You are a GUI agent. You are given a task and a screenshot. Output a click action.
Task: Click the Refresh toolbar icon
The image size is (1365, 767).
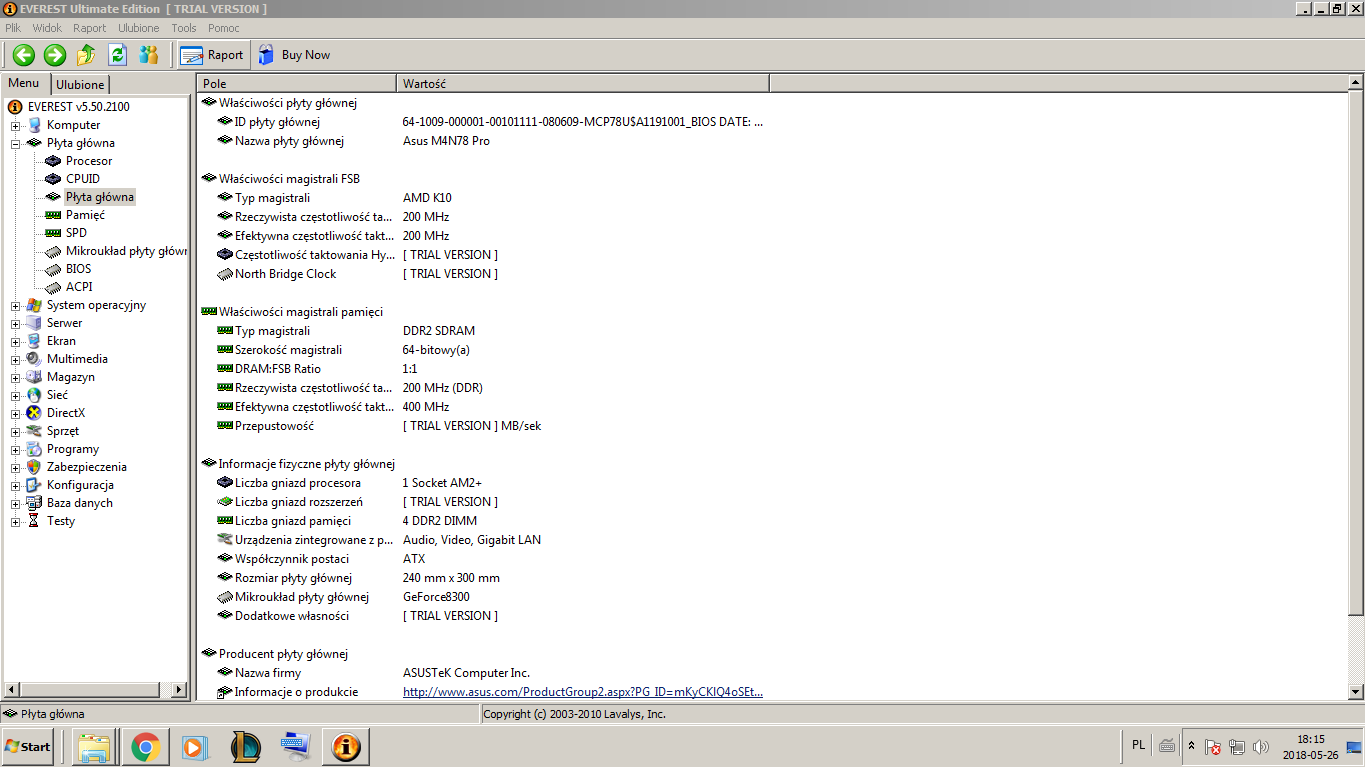pos(118,55)
